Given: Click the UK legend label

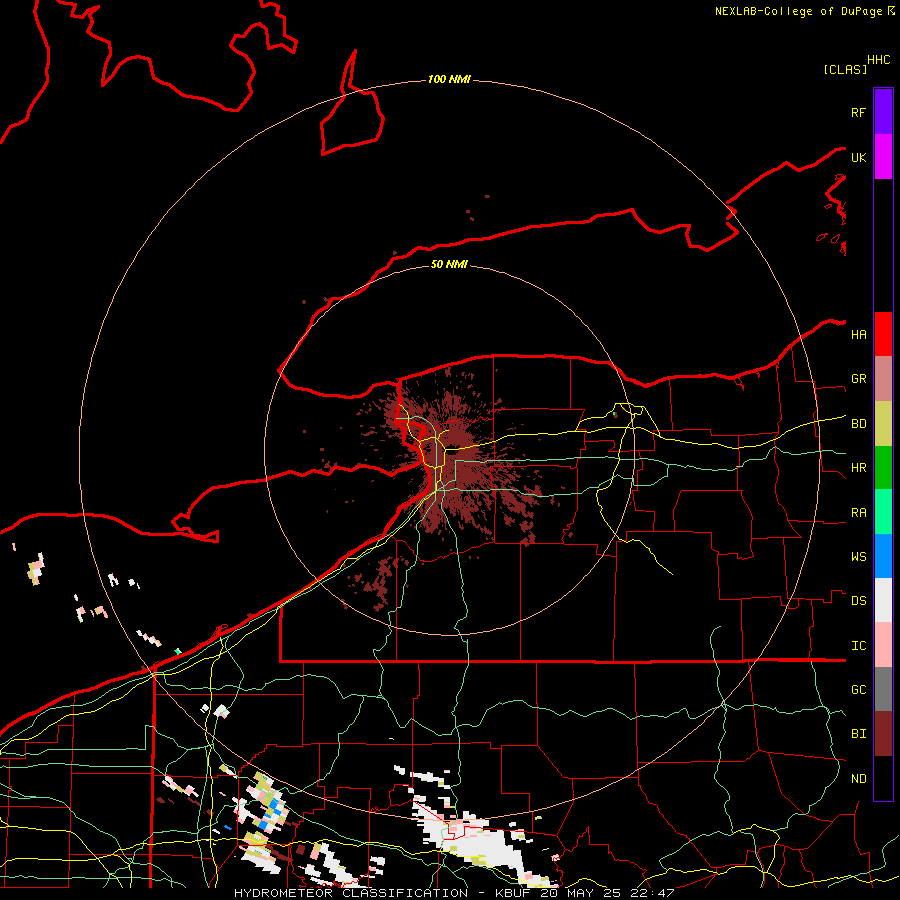Looking at the screenshot, I should pos(858,157).
